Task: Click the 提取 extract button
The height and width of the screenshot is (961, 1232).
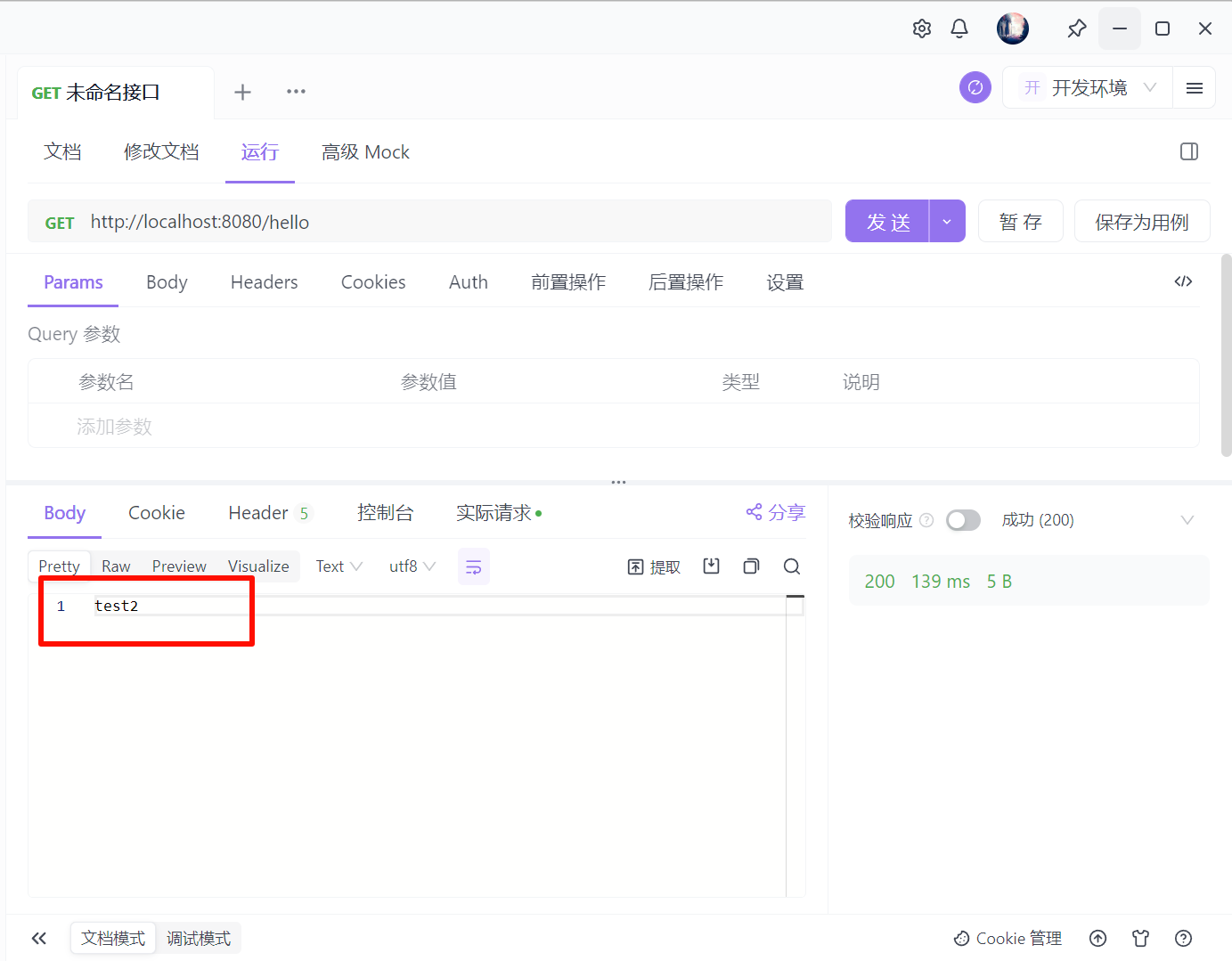Action: 654,567
